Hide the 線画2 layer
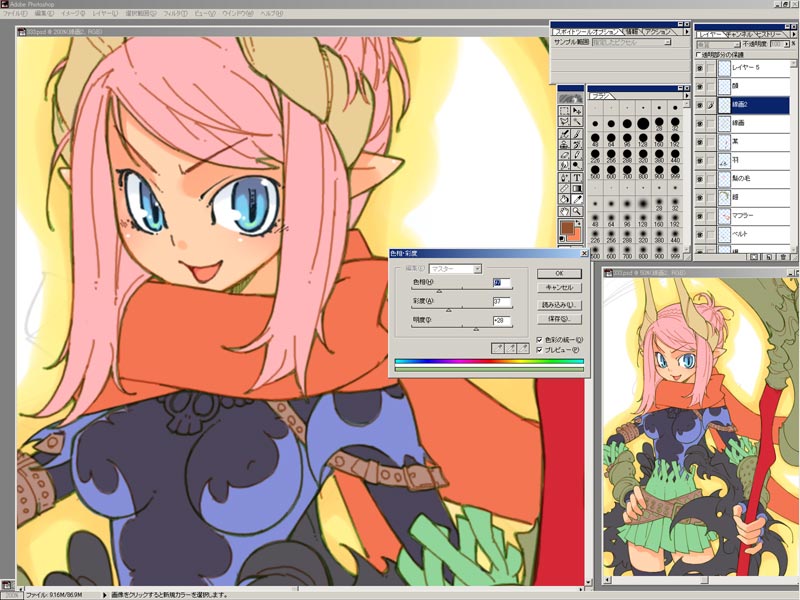Viewport: 800px width, 600px height. coord(700,105)
